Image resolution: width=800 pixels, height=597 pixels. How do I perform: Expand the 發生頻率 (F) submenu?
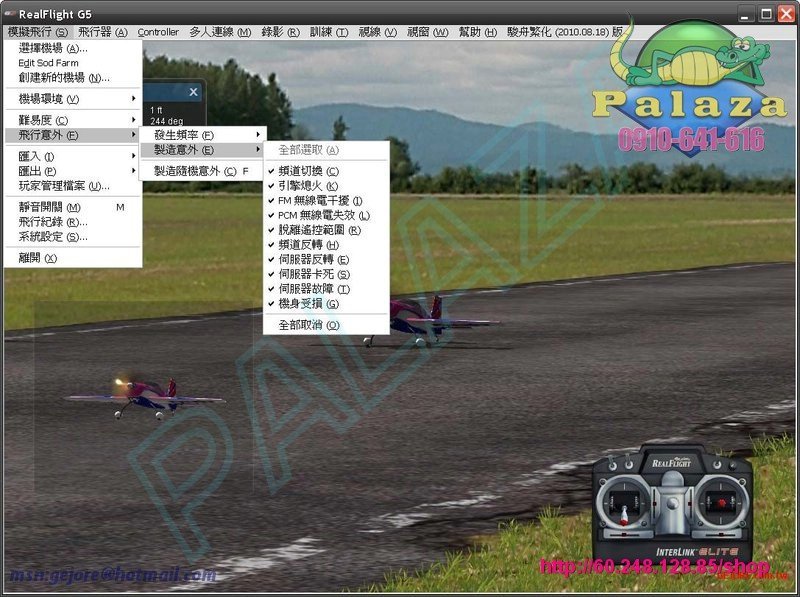[203, 135]
